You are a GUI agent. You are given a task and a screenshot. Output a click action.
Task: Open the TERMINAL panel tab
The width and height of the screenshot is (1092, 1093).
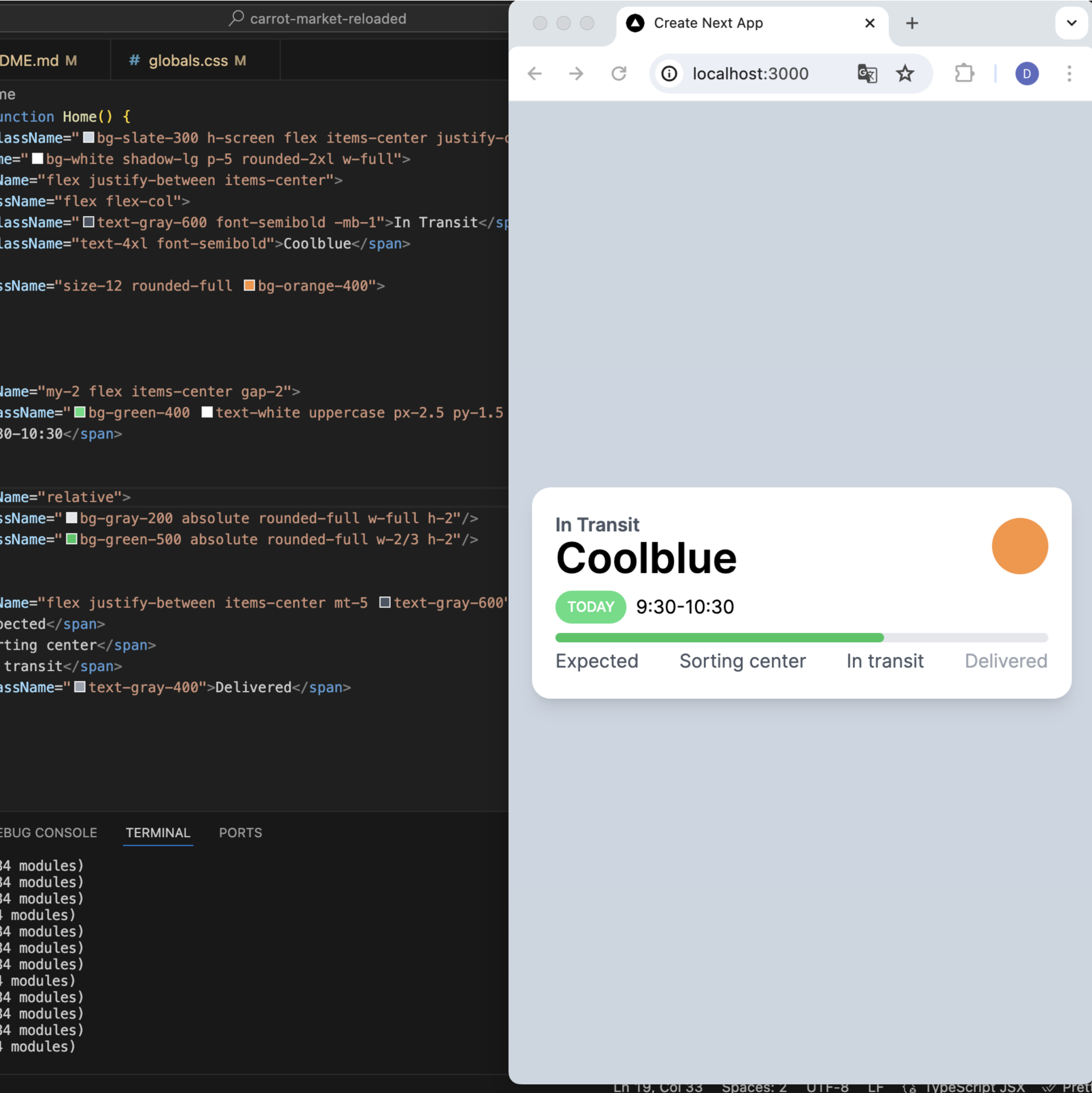click(x=158, y=832)
